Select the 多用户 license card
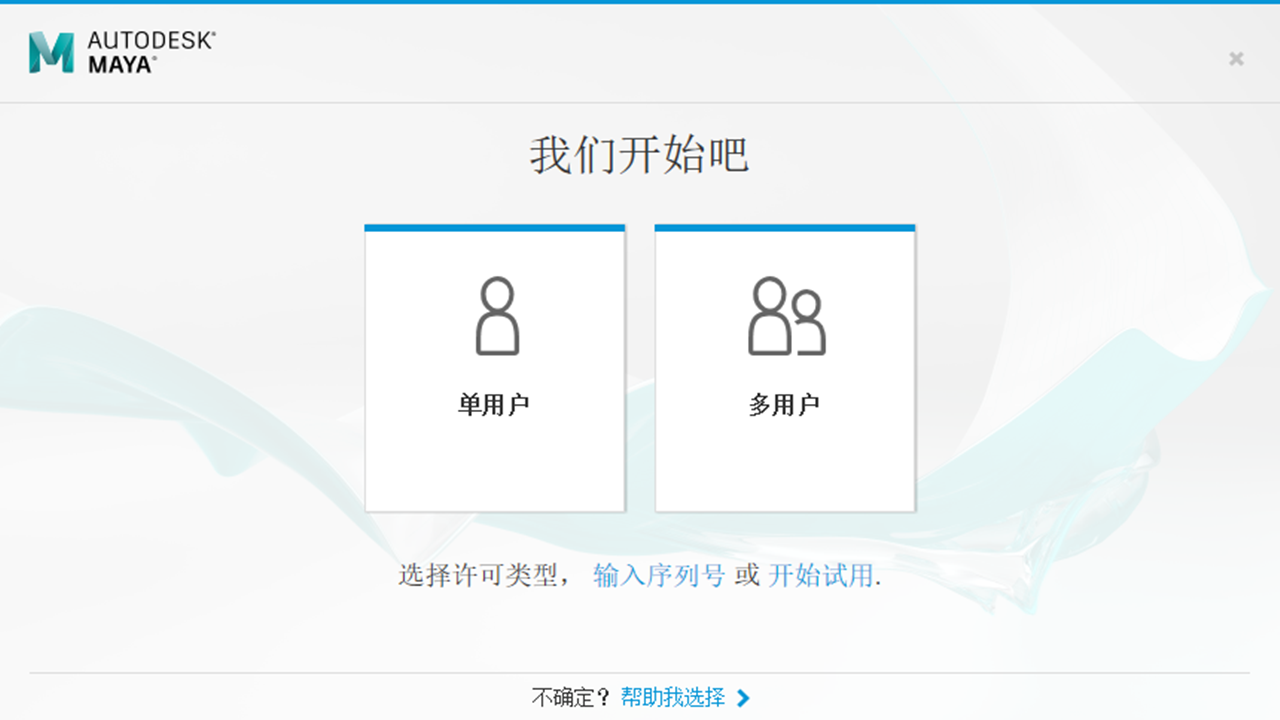 click(785, 370)
